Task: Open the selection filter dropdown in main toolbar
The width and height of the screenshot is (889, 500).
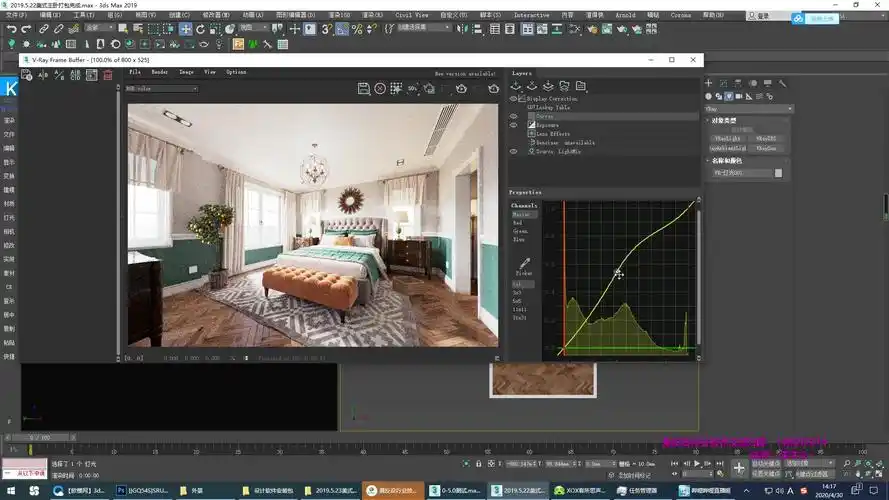Action: coord(100,27)
